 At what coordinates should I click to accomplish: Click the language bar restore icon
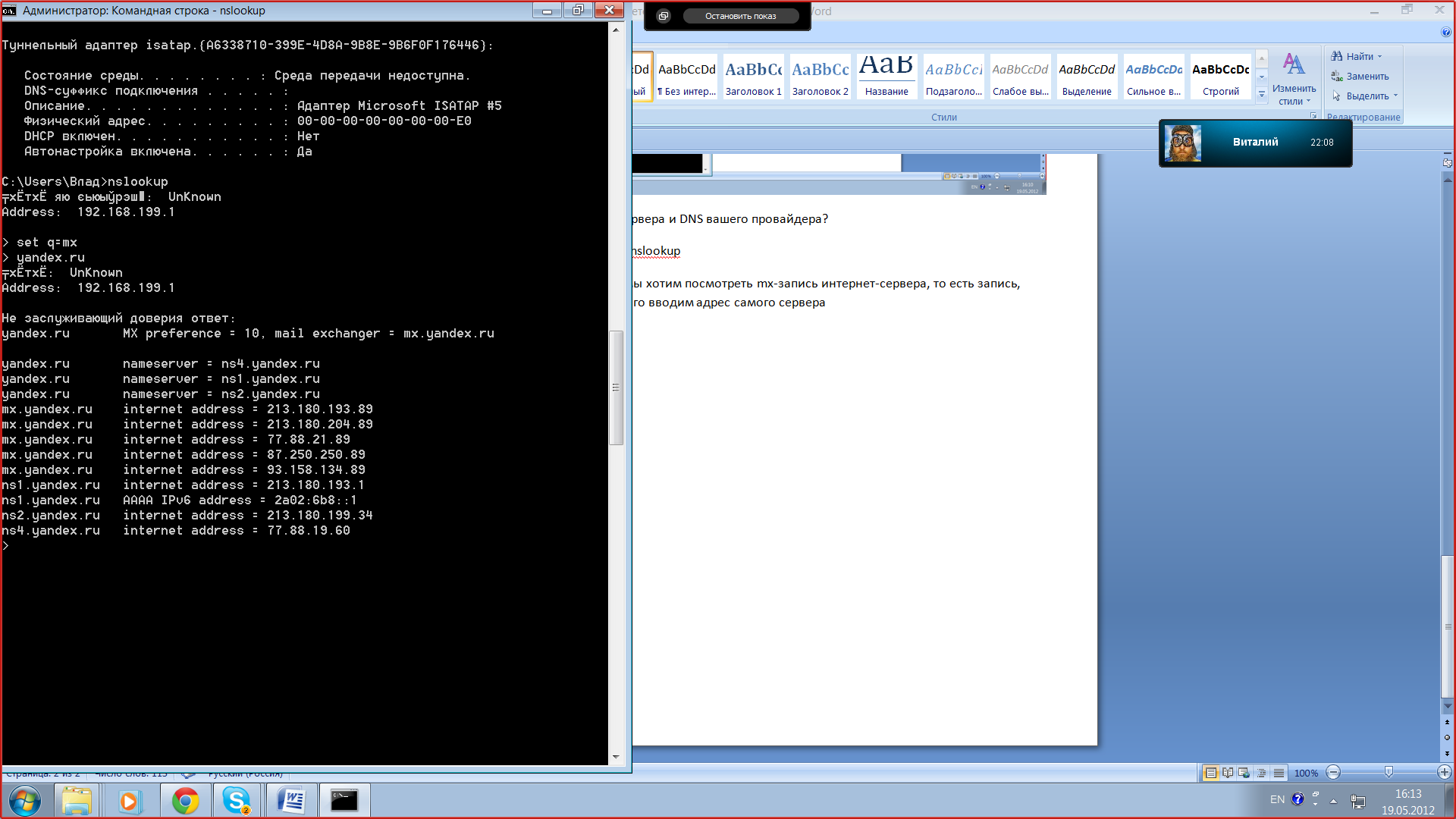[1316, 794]
